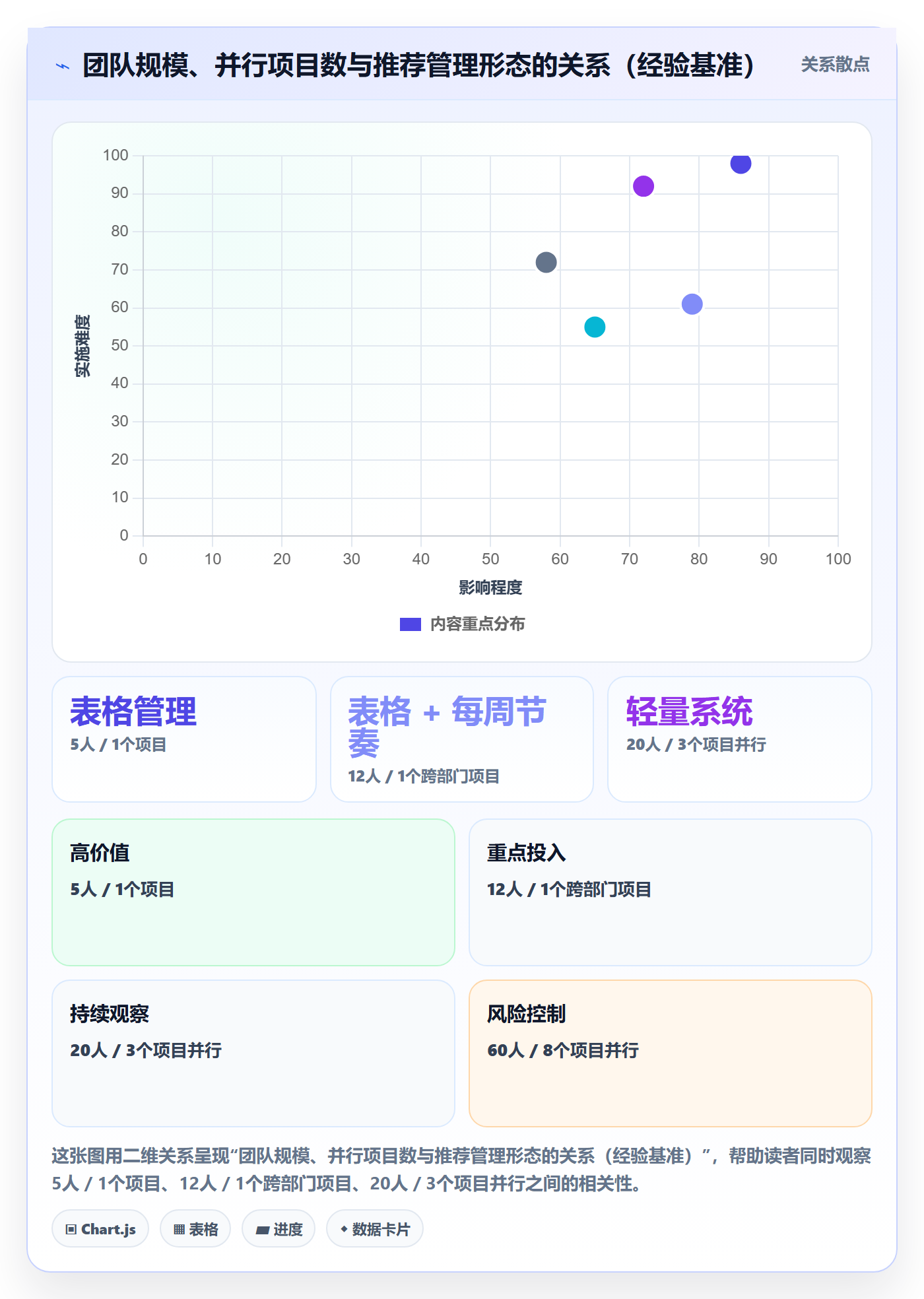Open the 表格管理 card
This screenshot has height=1299, width=924.
(184, 739)
